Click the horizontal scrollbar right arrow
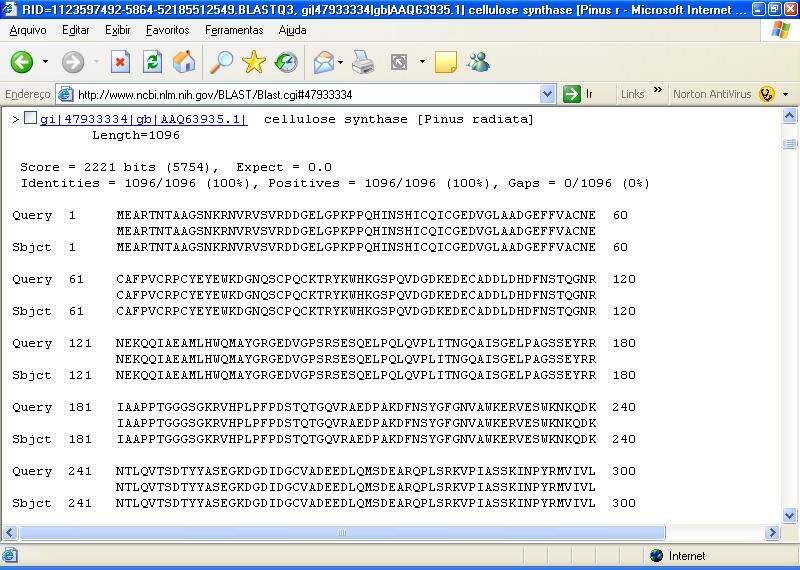Viewport: 800px width, 570px height. 772,533
